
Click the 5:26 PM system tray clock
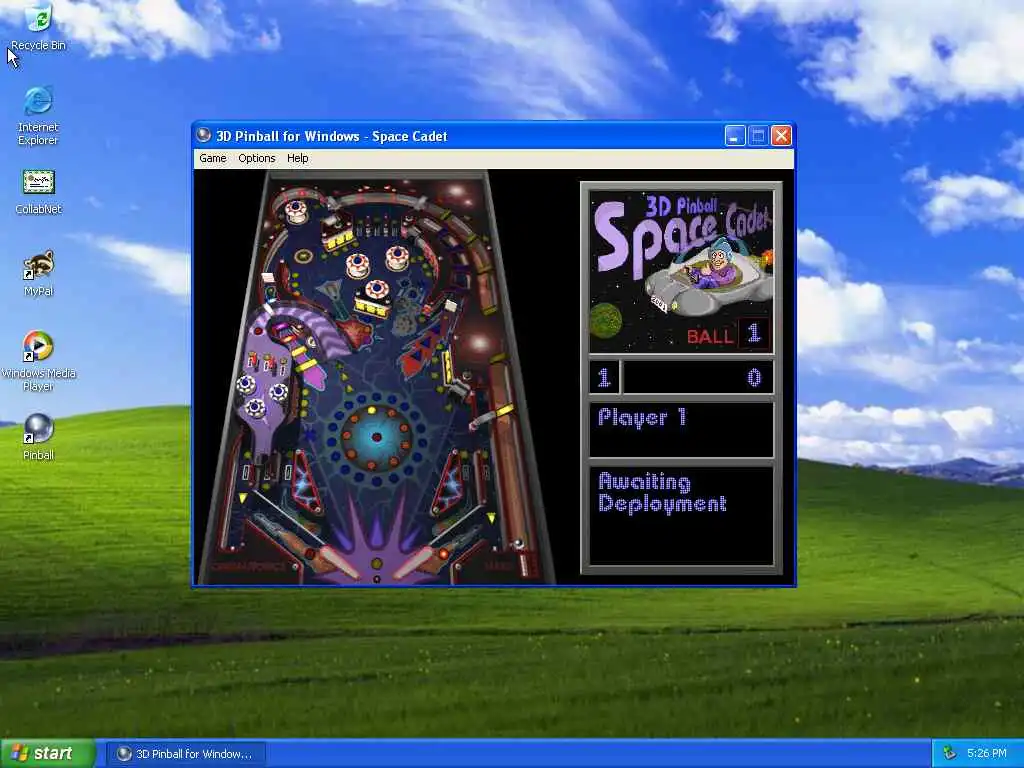tap(987, 754)
